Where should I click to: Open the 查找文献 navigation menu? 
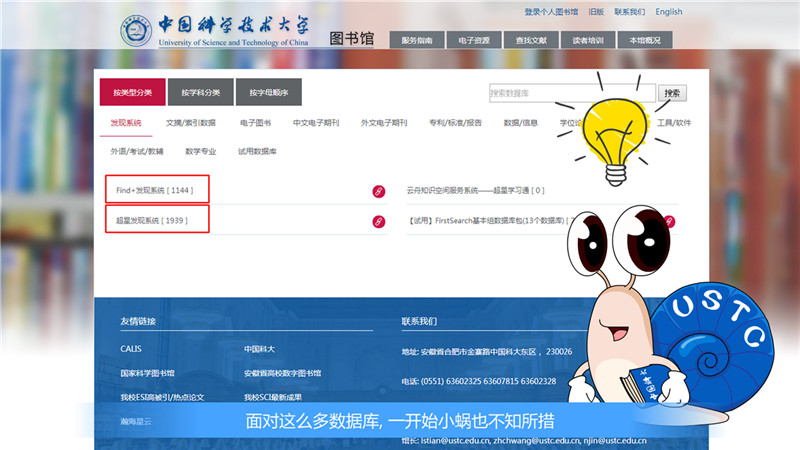coord(531,40)
